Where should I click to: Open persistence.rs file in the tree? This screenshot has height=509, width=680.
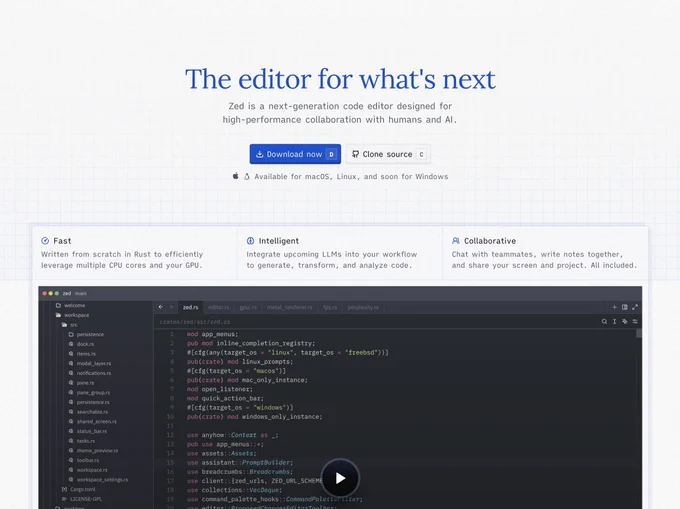[x=93, y=402]
